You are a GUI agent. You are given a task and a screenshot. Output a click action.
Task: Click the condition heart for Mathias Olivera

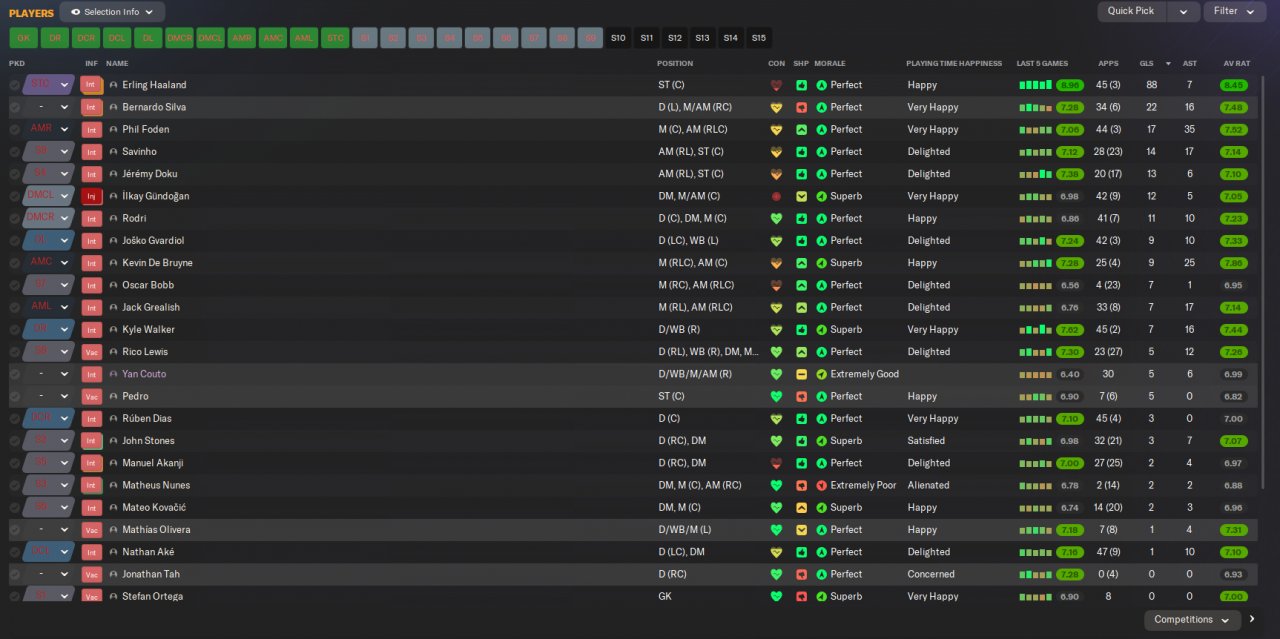pyautogui.click(x=776, y=530)
